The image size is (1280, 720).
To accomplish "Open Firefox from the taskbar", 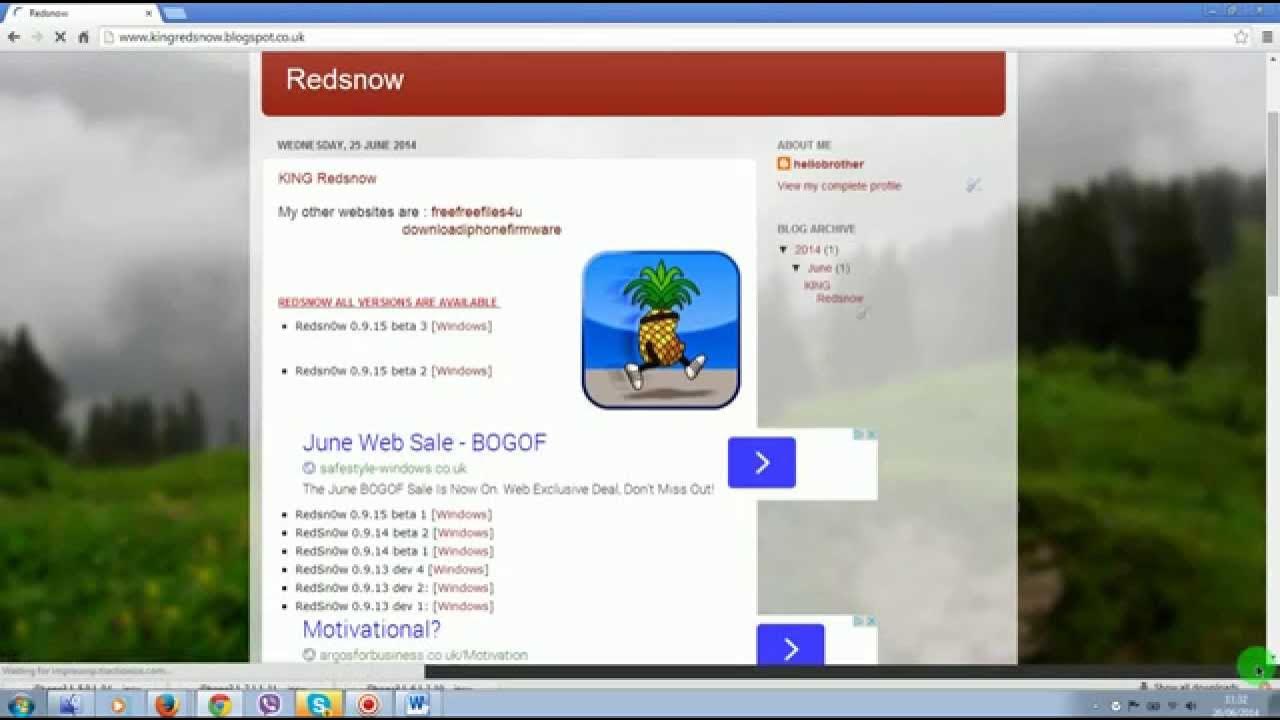I will (x=168, y=705).
